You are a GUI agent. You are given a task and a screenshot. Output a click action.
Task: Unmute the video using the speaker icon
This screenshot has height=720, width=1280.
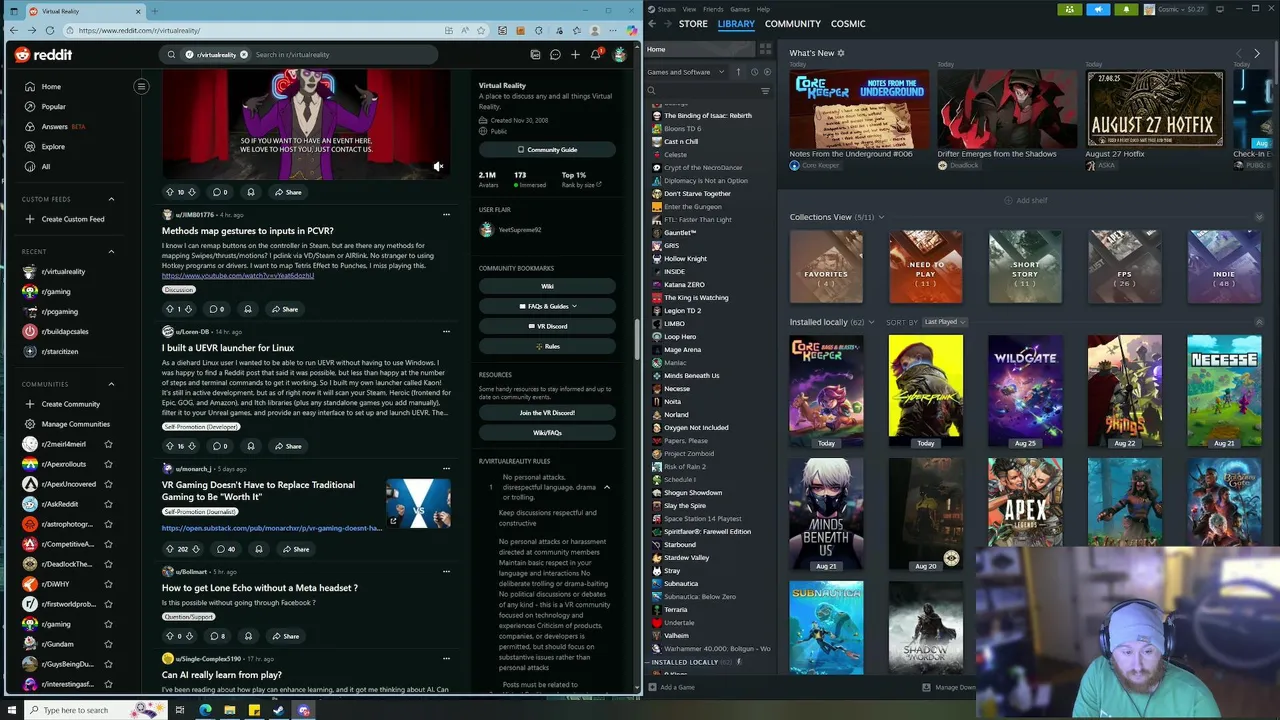click(x=438, y=167)
